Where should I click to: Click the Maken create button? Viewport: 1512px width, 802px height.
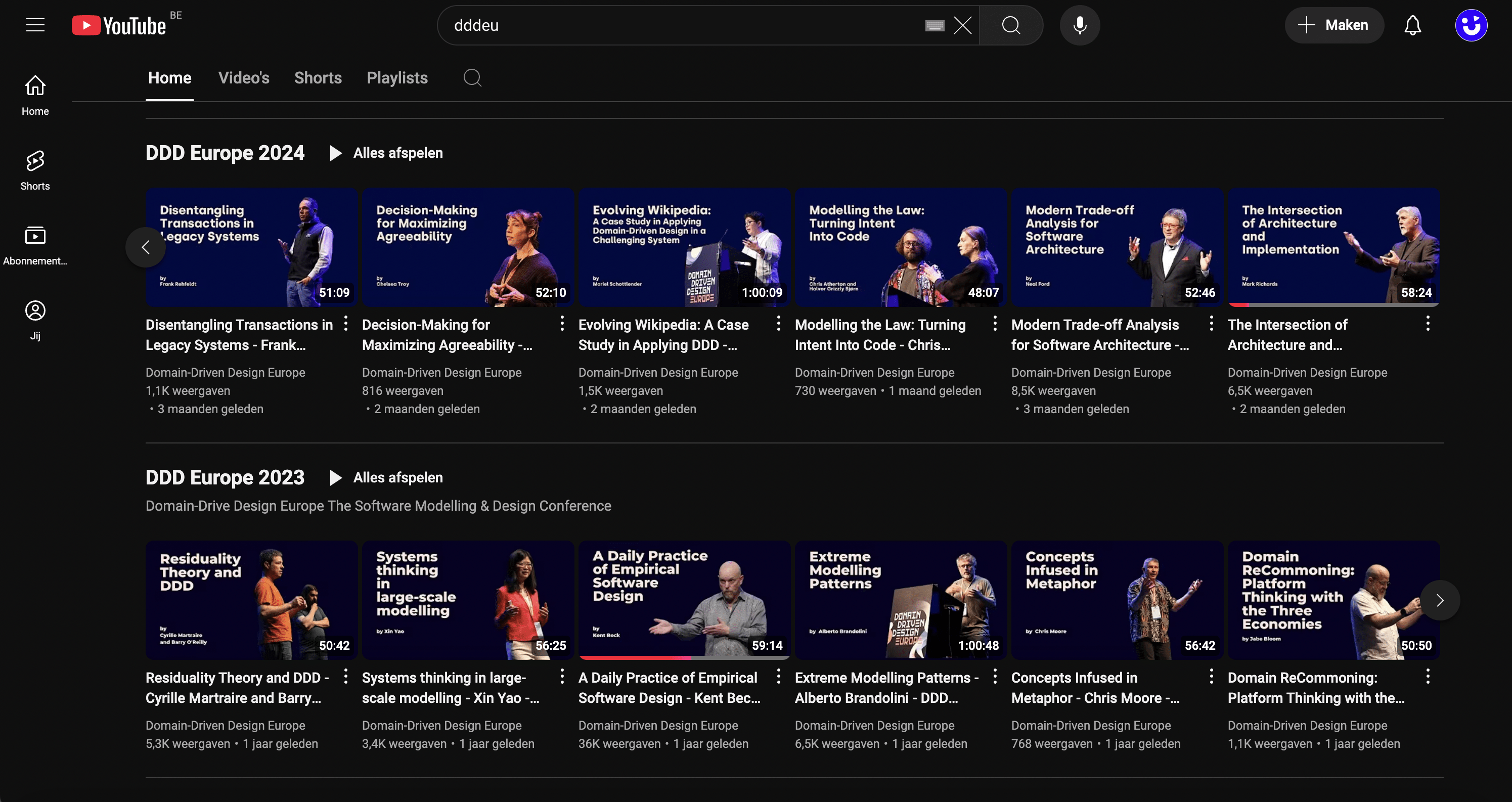pyautogui.click(x=1333, y=25)
